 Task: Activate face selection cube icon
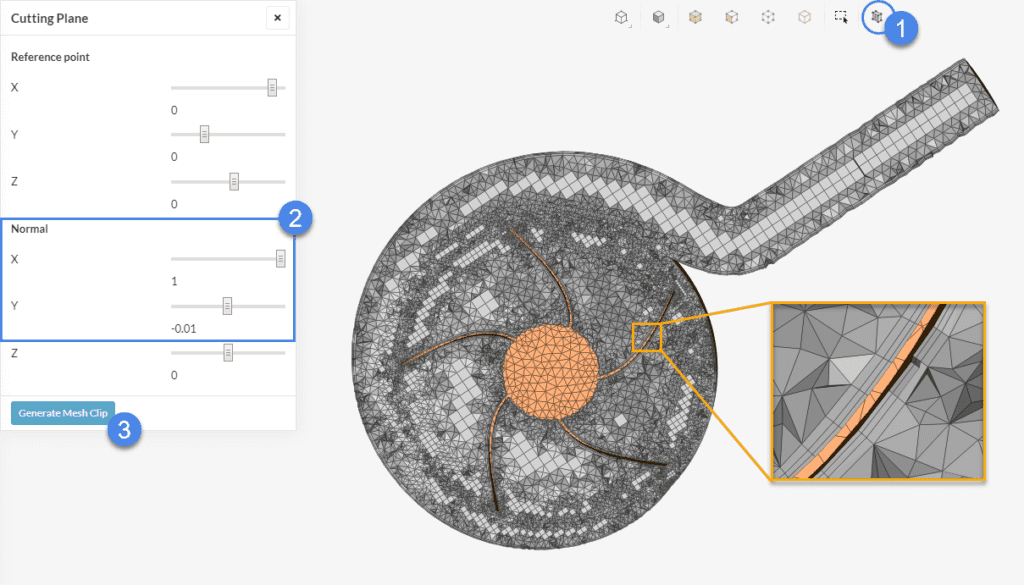pos(732,17)
